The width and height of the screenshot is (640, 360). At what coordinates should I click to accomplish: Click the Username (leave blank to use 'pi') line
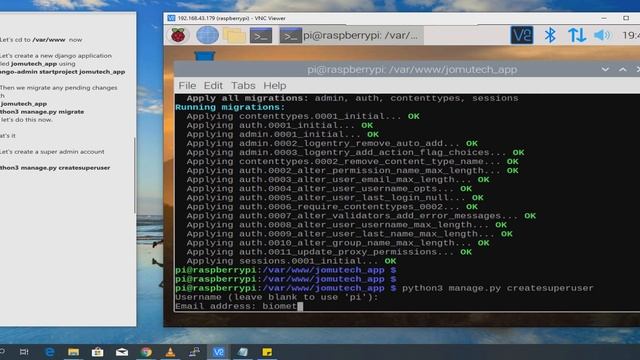click(277, 297)
